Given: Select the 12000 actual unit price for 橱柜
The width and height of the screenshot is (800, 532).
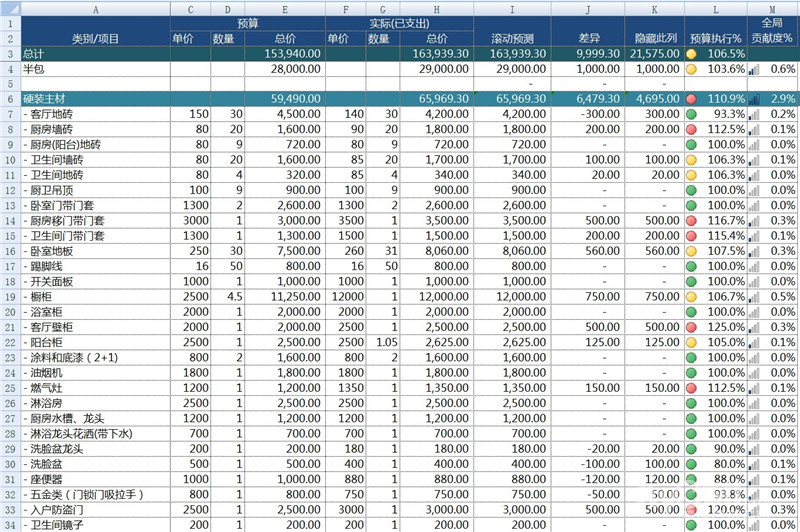Looking at the screenshot, I should pyautogui.click(x=345, y=297).
